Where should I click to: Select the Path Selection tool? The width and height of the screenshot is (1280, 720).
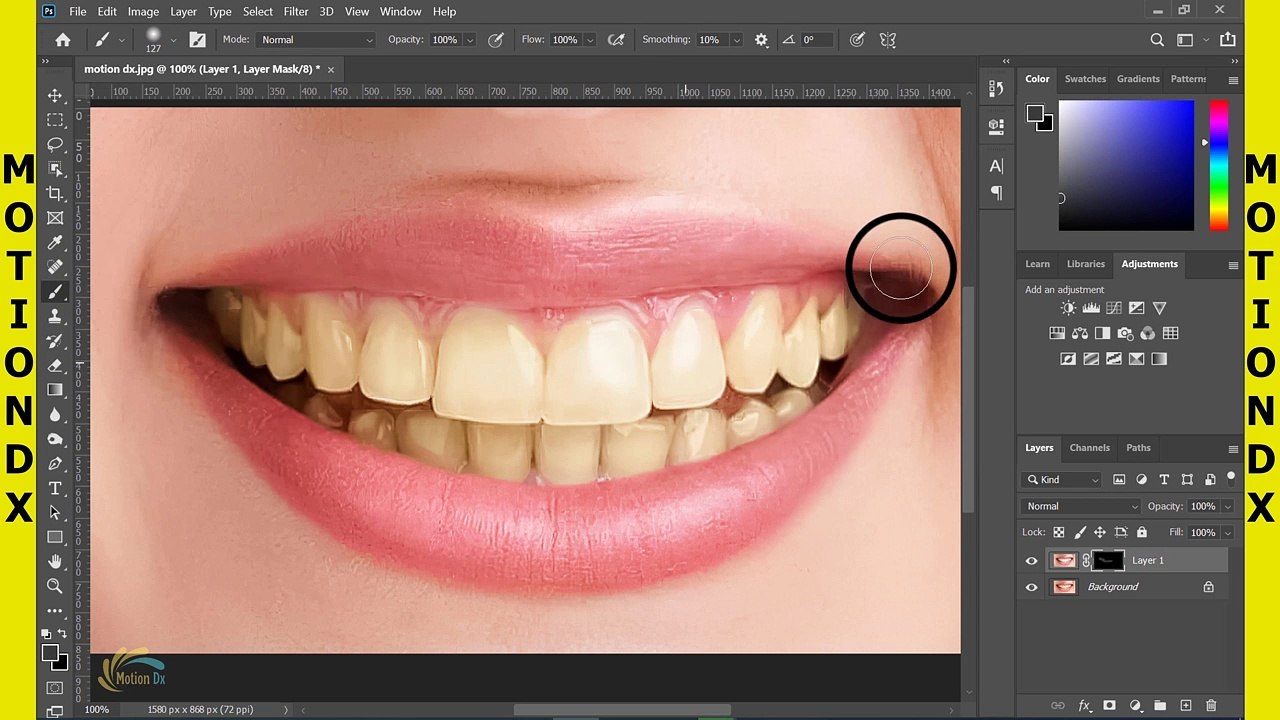(55, 512)
